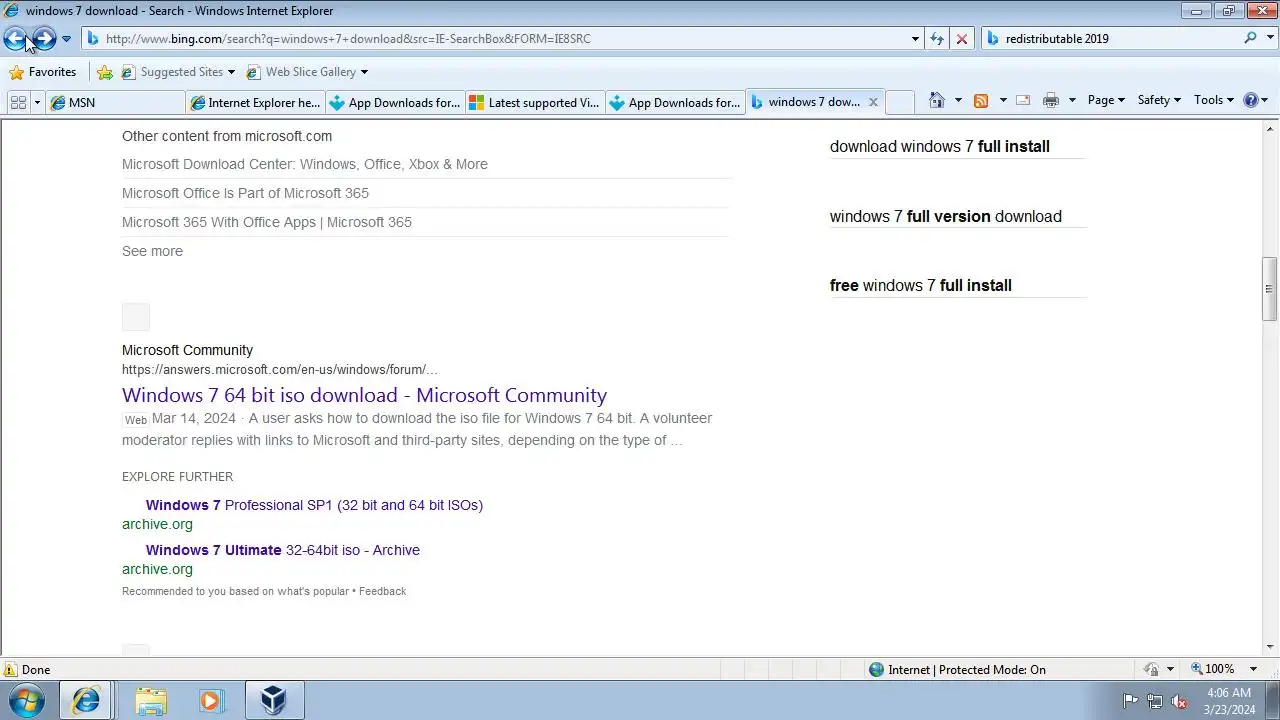The width and height of the screenshot is (1280, 720).
Task: Open the Favorites star button
Action: tap(43, 72)
